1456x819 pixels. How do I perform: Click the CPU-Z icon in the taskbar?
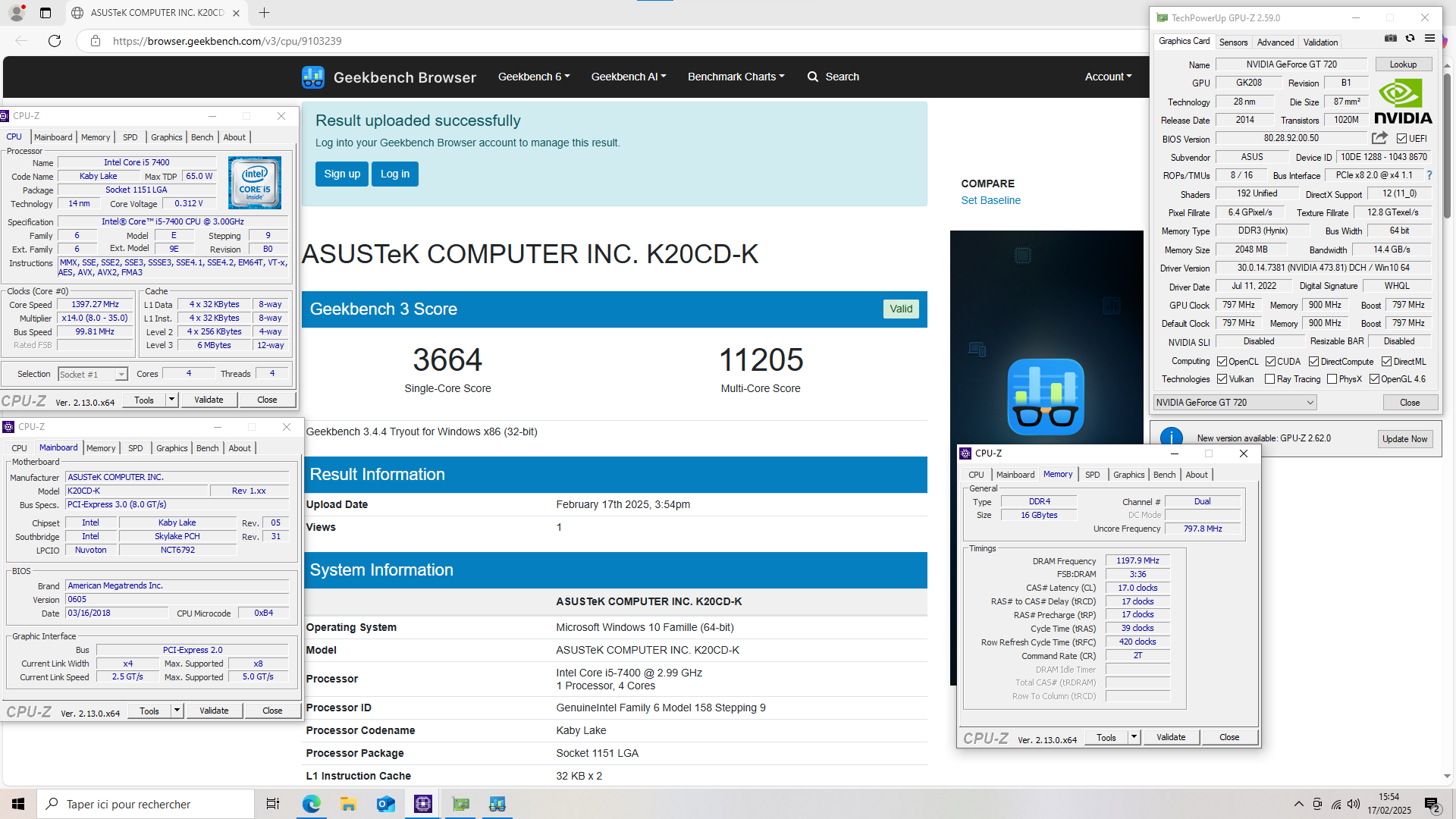click(423, 804)
